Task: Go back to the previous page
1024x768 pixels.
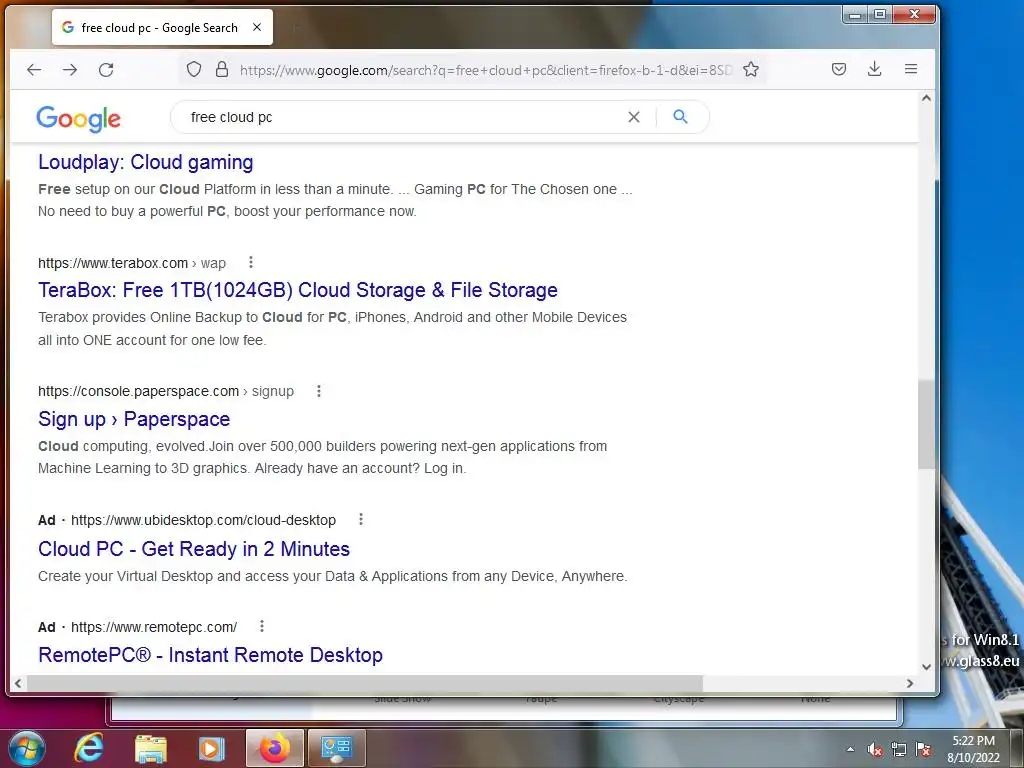Action: click(34, 69)
